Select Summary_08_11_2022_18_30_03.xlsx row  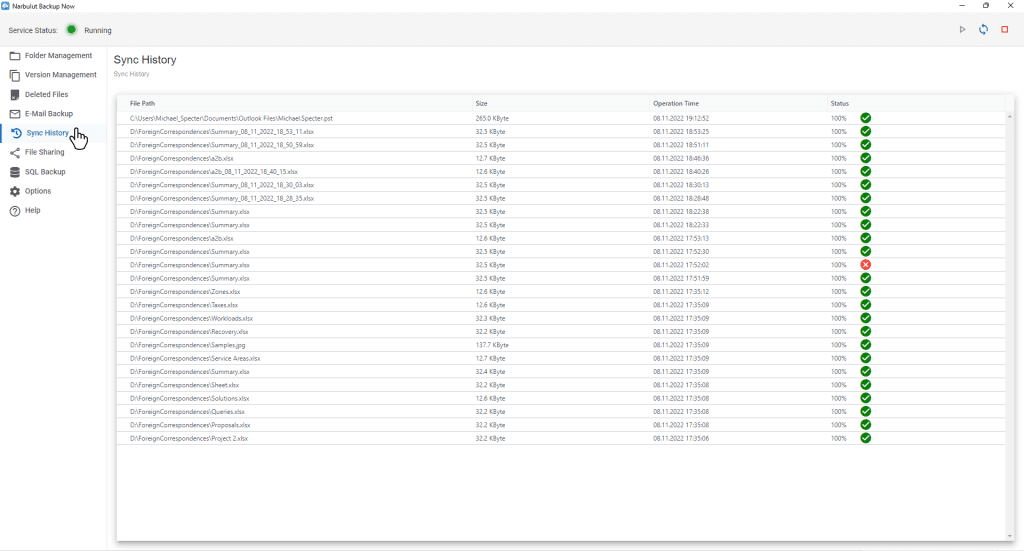[560, 185]
